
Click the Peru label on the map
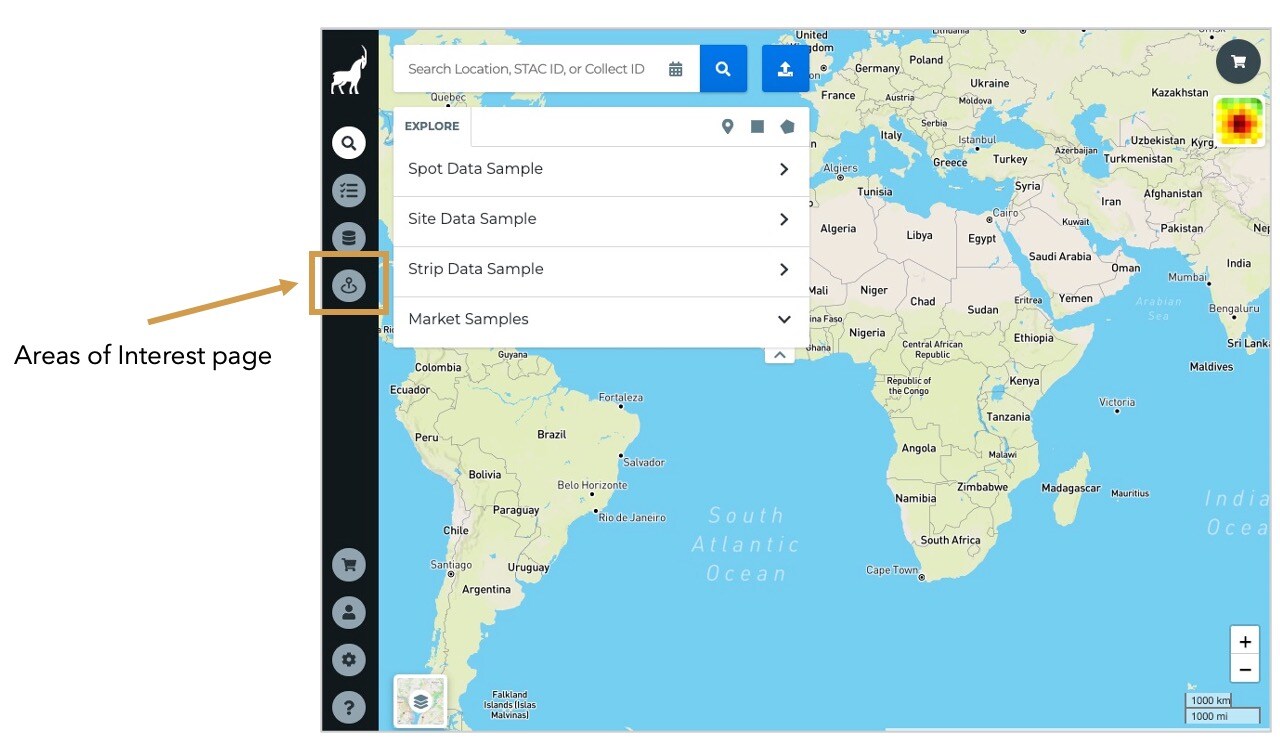427,437
